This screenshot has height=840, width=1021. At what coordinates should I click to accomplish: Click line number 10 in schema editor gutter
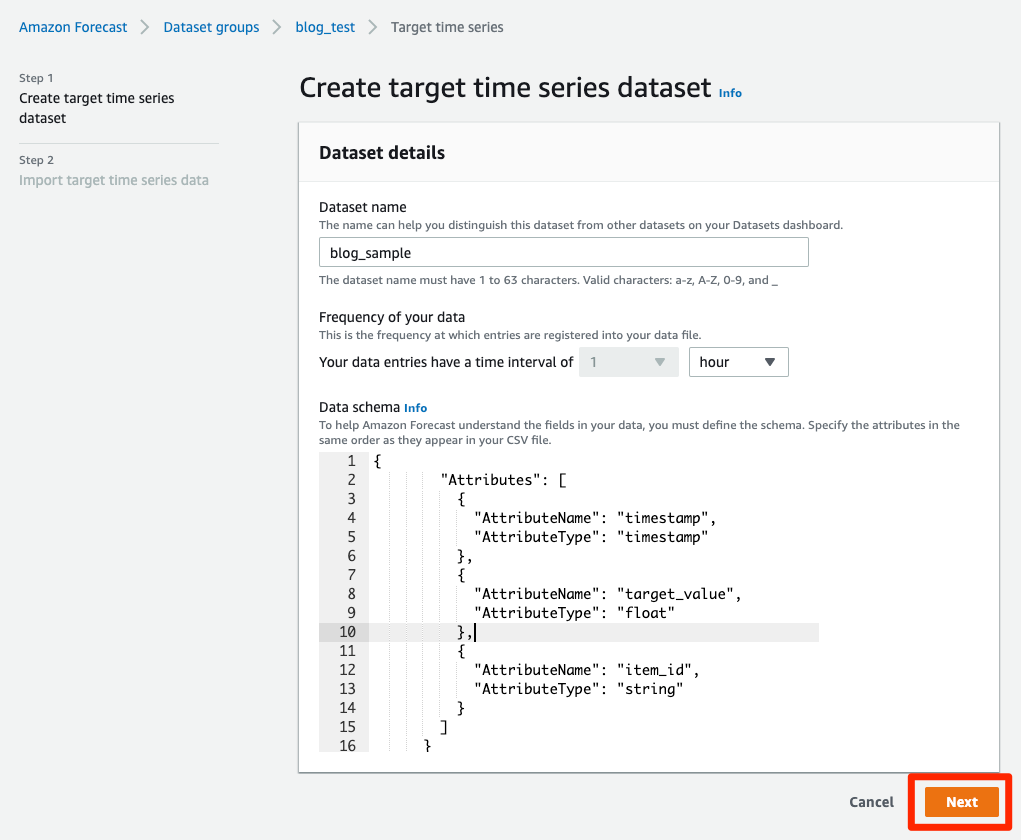(346, 632)
